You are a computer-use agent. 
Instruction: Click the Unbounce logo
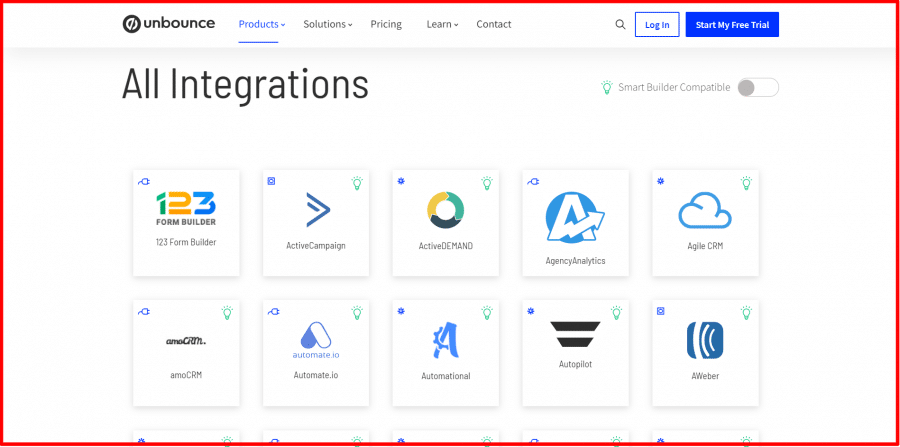coord(169,24)
